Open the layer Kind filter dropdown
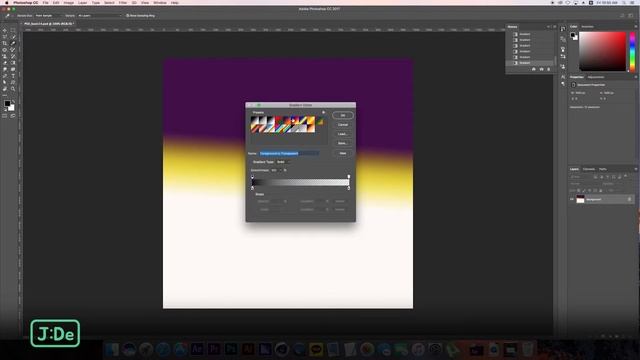Viewport: 640px width, 360px height. (x=580, y=177)
